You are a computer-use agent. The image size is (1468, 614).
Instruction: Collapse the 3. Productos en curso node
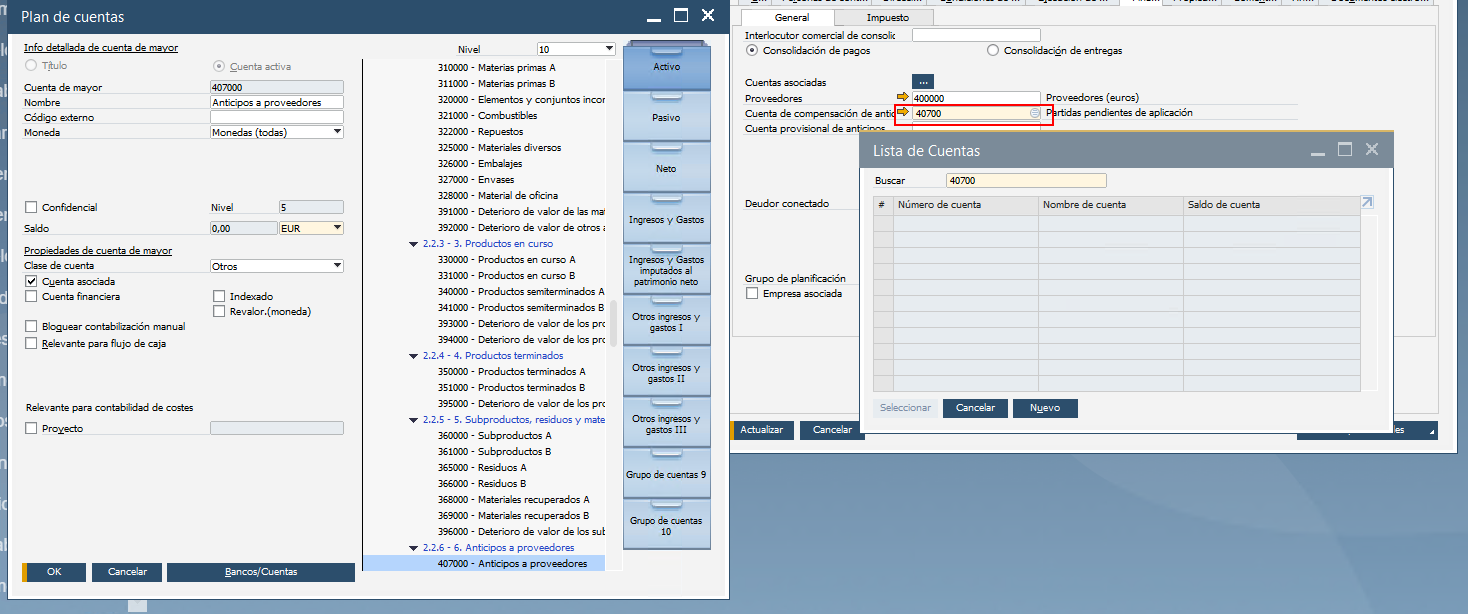pyautogui.click(x=414, y=244)
